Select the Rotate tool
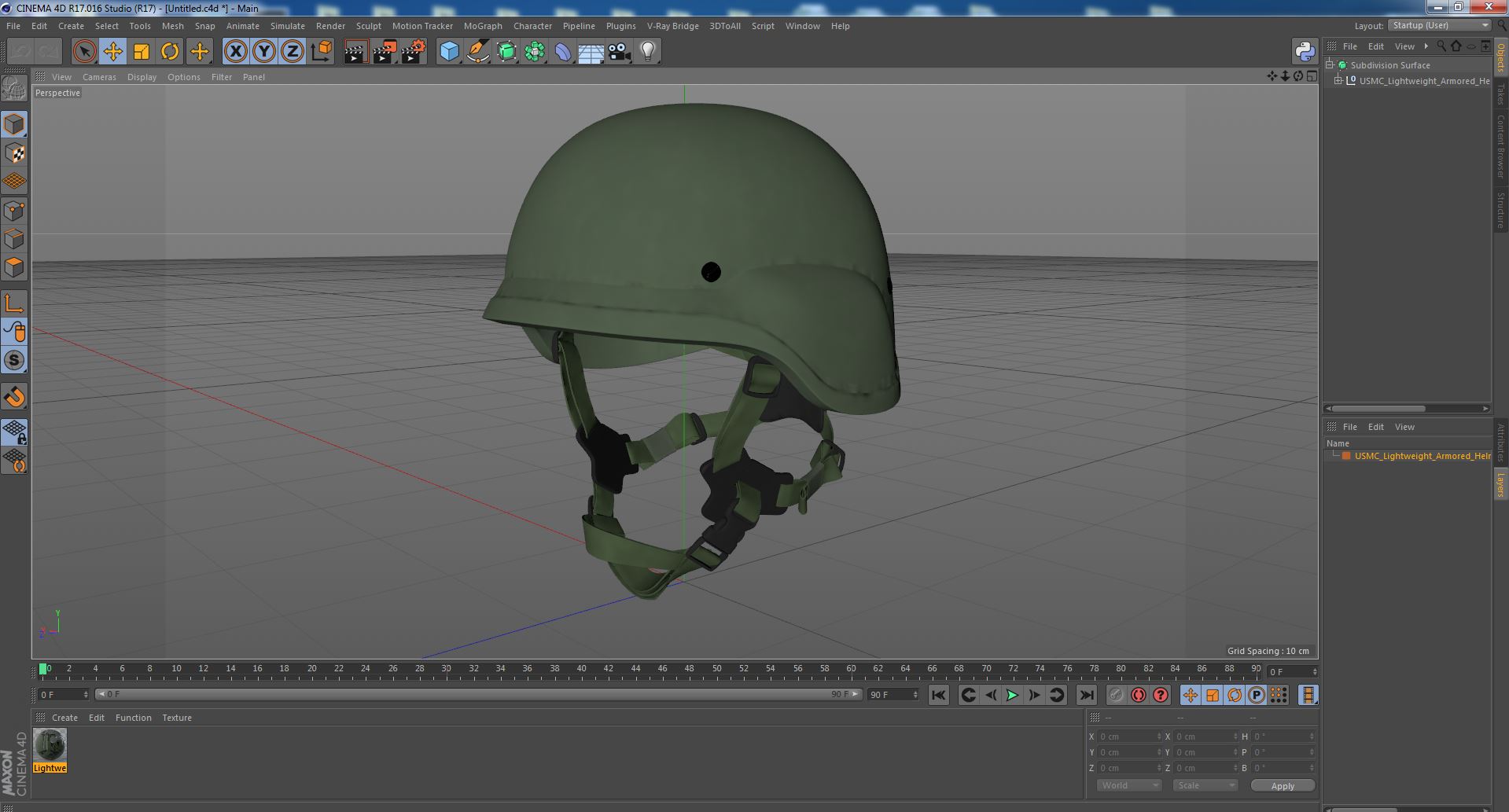The image size is (1509, 812). pyautogui.click(x=170, y=52)
